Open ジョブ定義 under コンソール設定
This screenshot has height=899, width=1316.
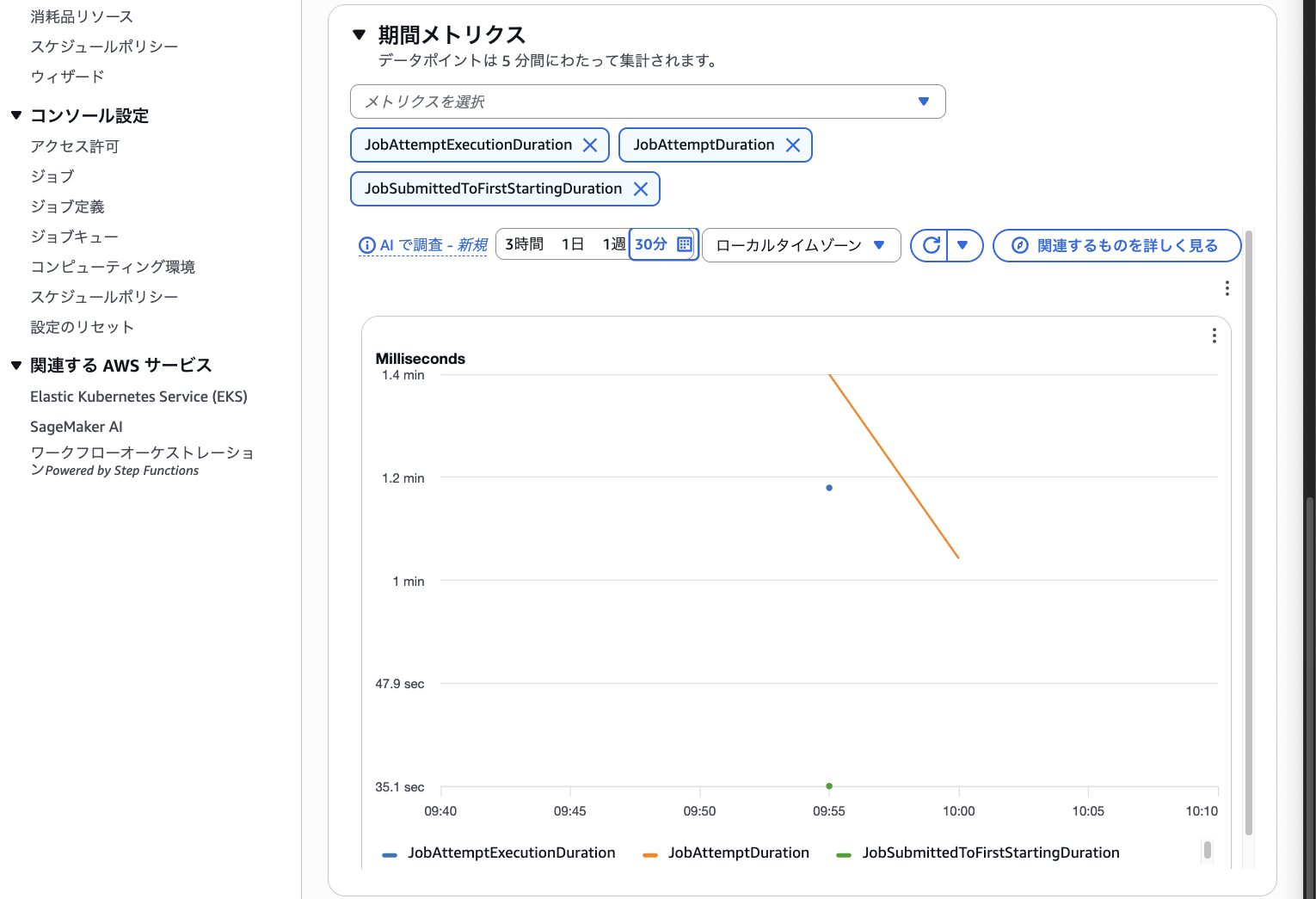67,206
